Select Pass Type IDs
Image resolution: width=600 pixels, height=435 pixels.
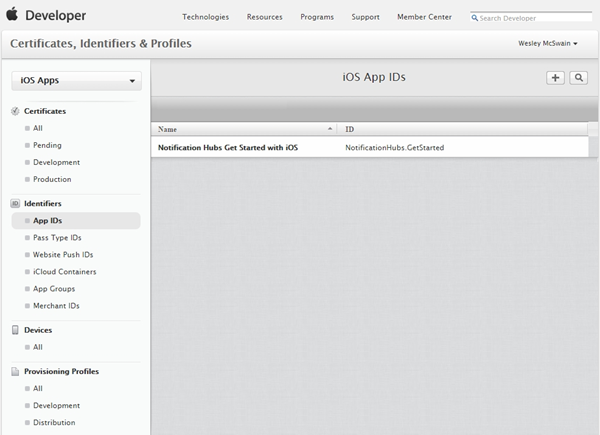[x=57, y=238]
